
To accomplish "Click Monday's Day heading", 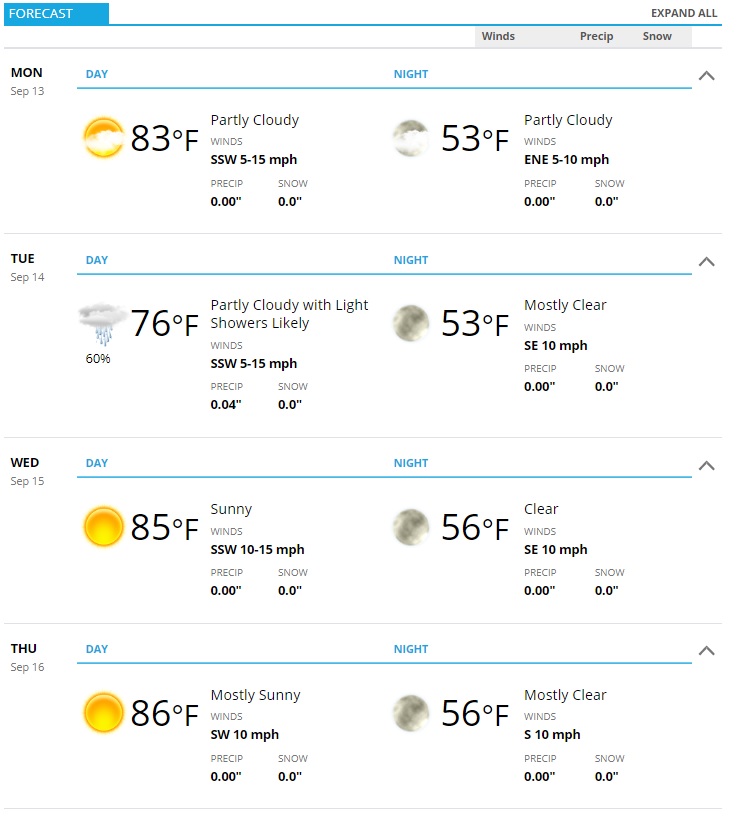I will click(x=97, y=74).
